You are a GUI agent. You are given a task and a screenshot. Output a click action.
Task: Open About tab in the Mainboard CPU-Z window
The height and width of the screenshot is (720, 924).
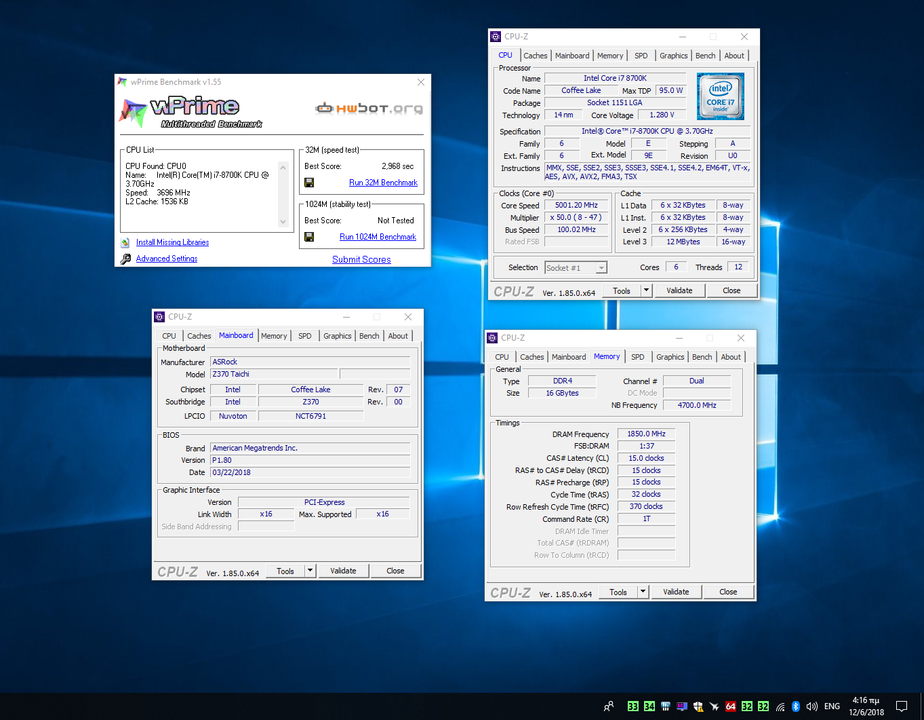tap(398, 336)
